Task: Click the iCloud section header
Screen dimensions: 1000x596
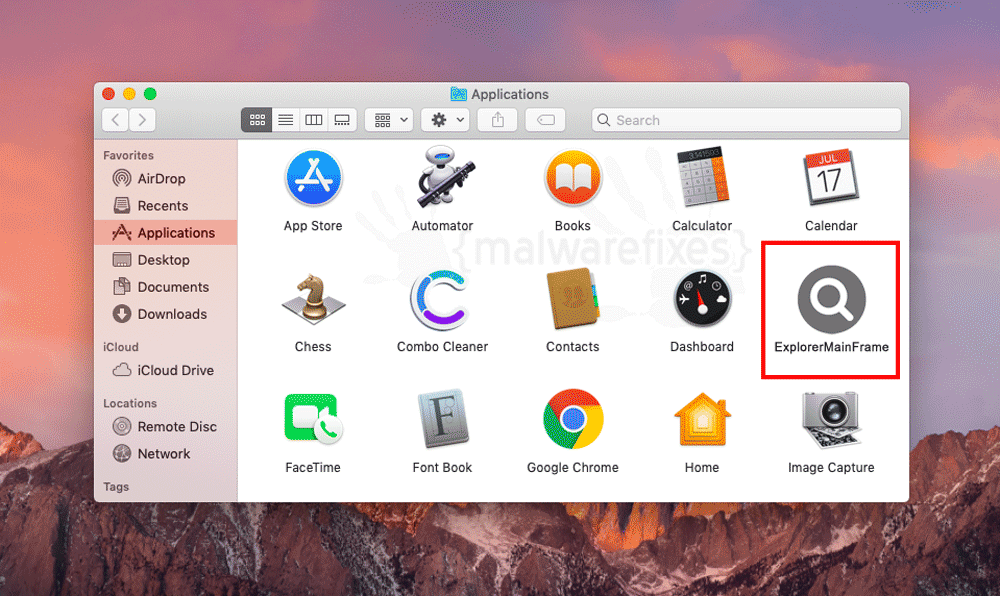Action: [121, 347]
